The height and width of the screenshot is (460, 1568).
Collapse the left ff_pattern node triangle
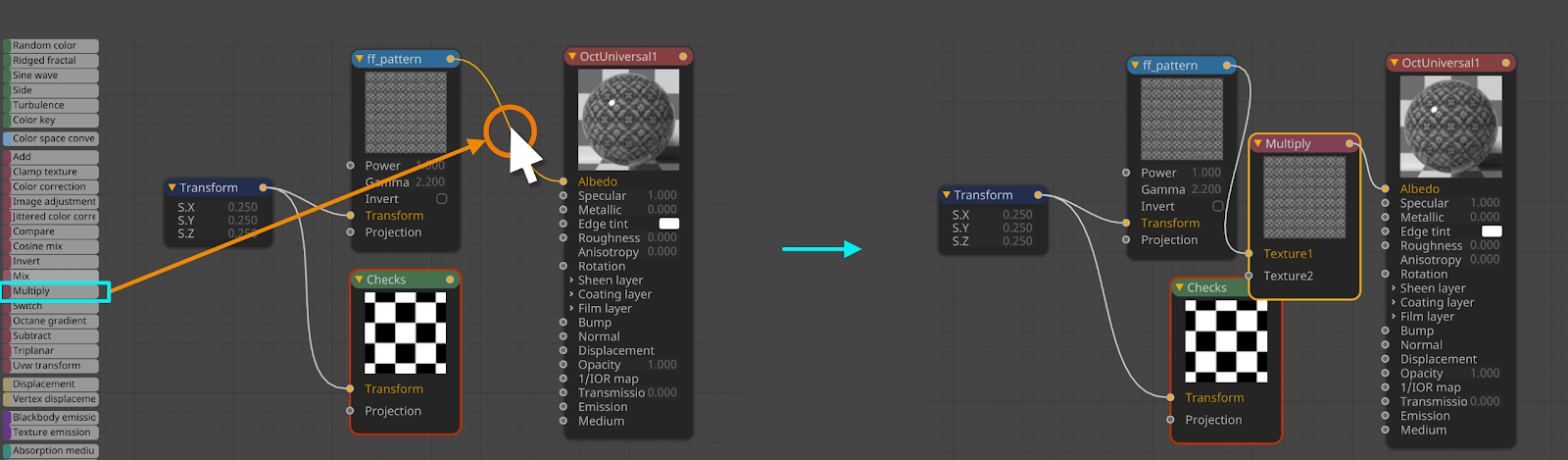point(360,59)
